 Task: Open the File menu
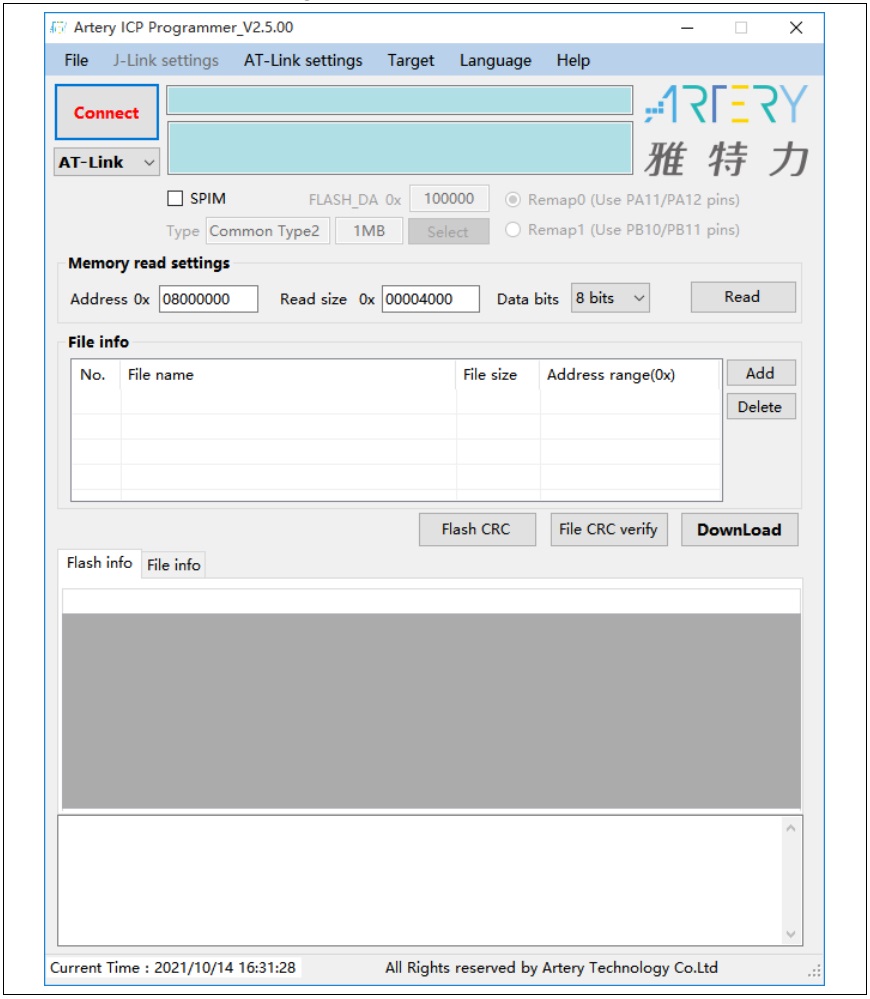(x=76, y=61)
